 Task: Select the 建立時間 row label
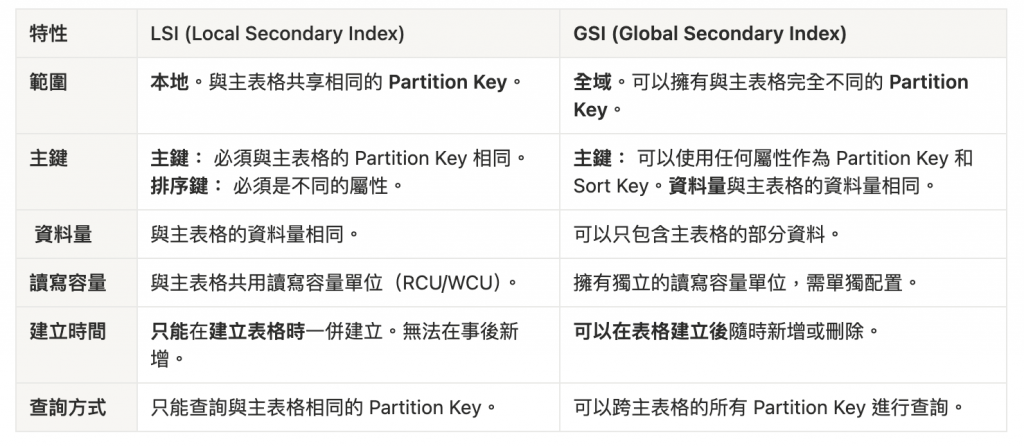point(76,345)
